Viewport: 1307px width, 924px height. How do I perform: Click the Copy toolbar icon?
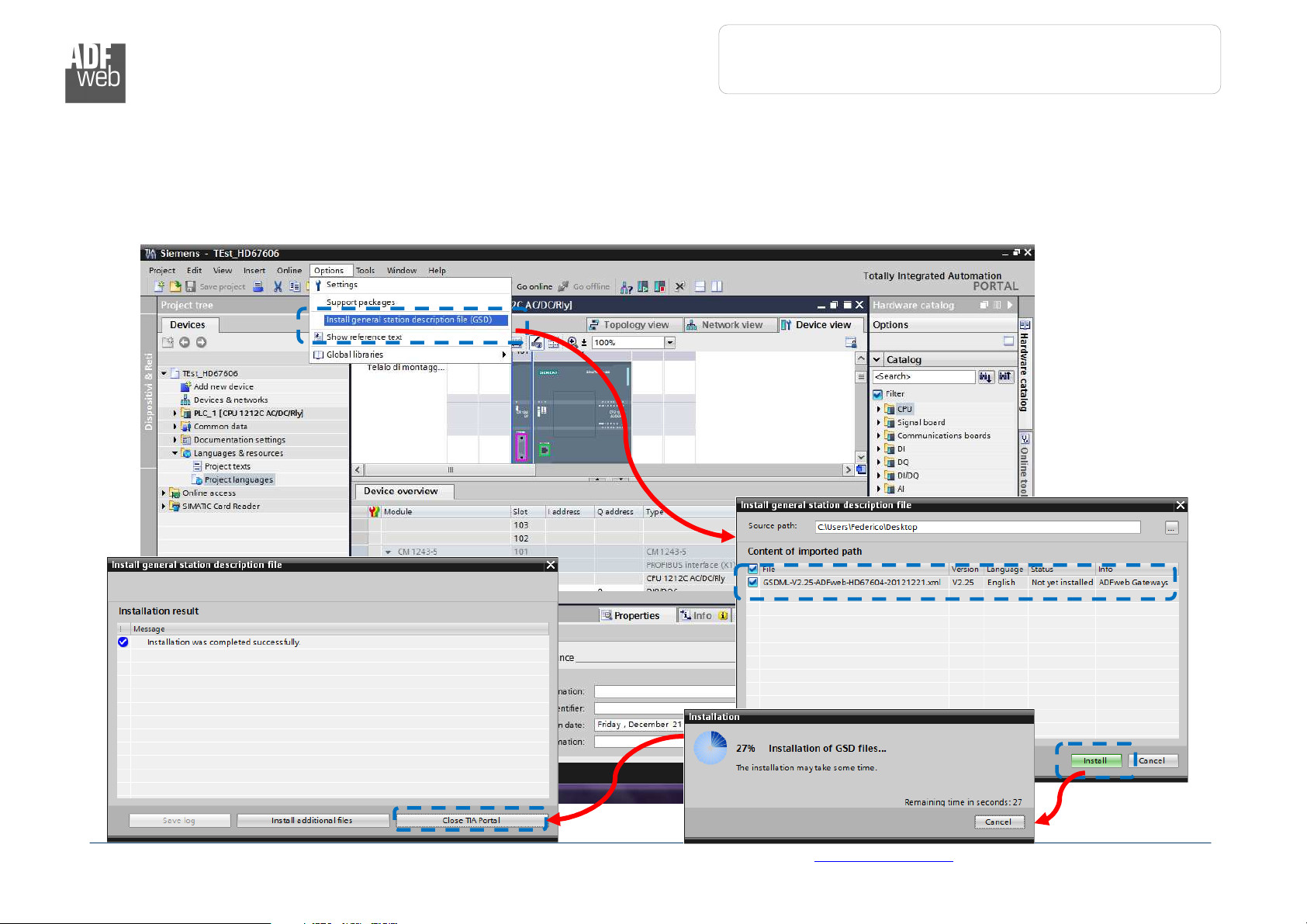click(295, 286)
